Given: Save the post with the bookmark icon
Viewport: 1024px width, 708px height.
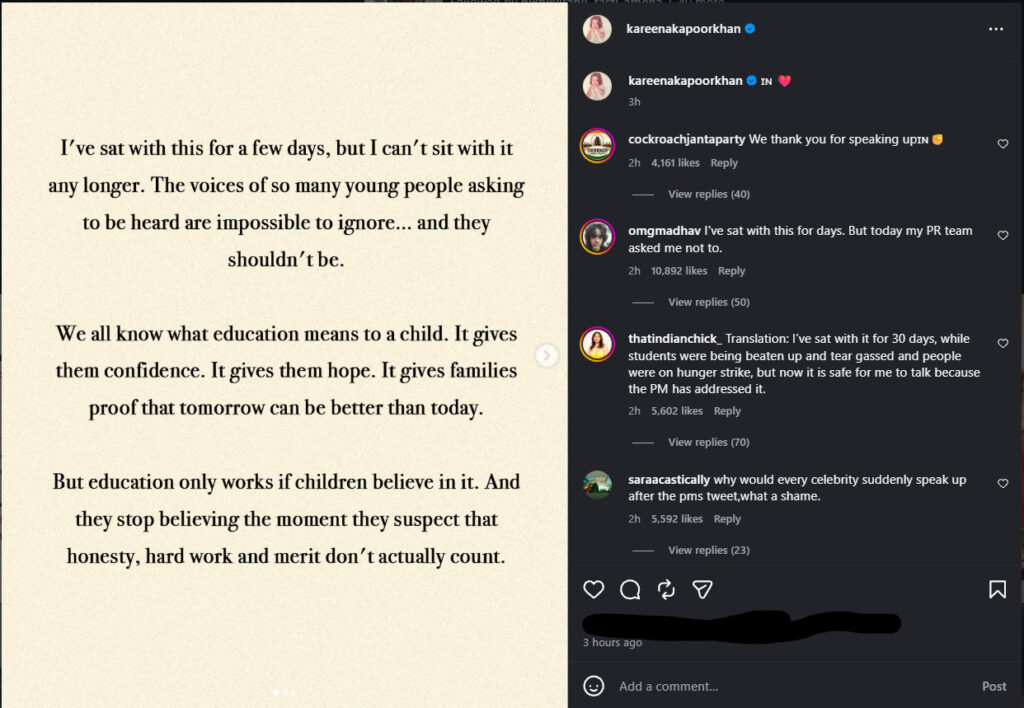Looking at the screenshot, I should point(997,589).
